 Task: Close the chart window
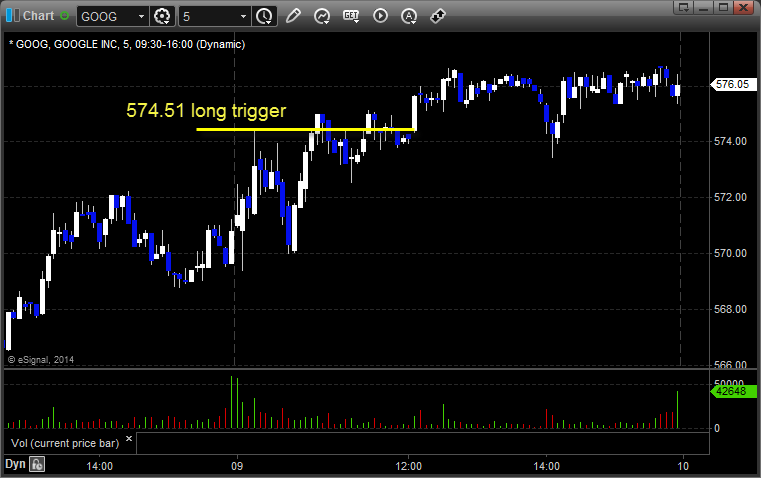(743, 7)
